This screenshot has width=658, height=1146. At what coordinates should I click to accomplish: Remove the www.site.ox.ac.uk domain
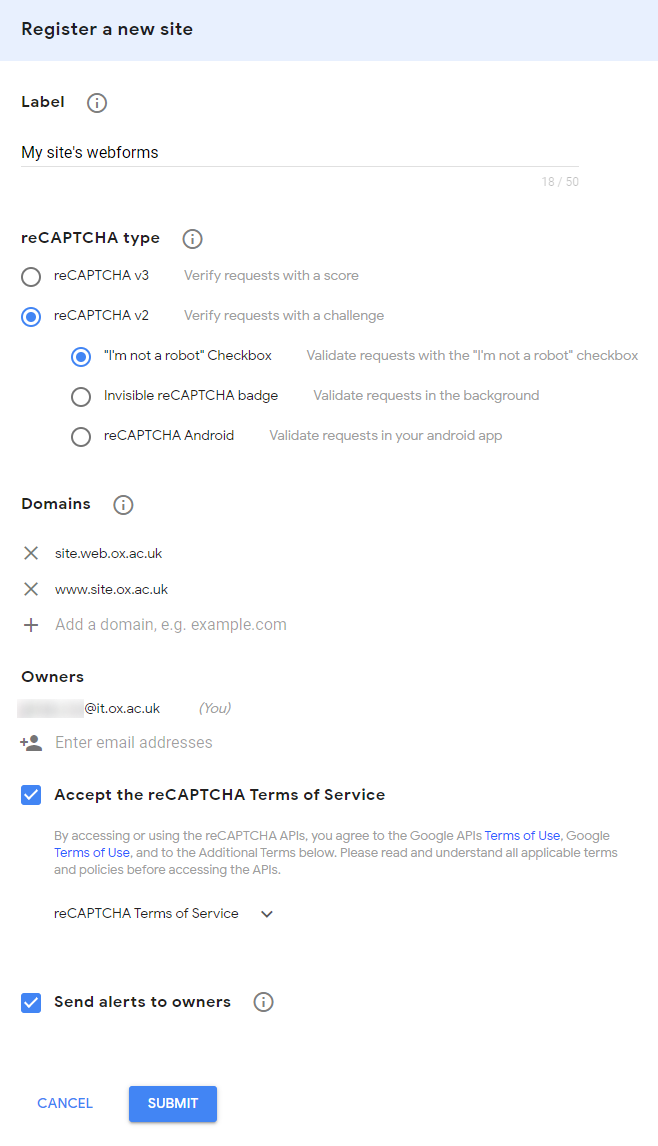[31, 589]
